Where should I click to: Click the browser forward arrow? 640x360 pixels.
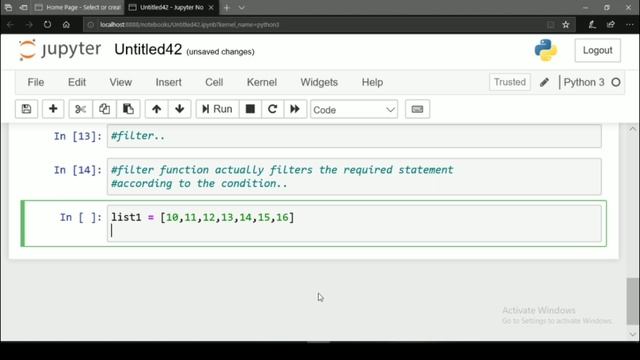coord(29,25)
